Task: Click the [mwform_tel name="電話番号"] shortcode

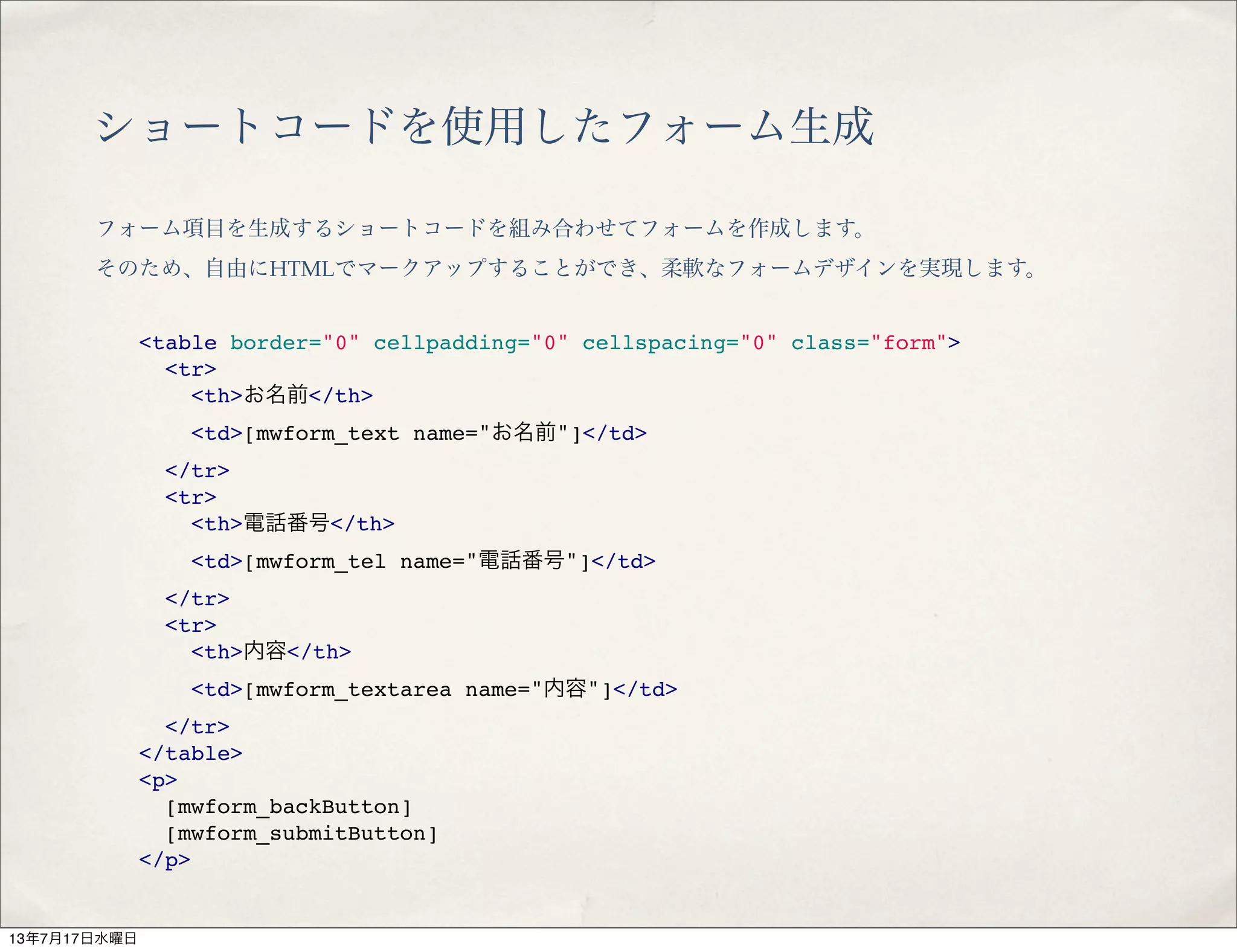Action: pos(417,561)
